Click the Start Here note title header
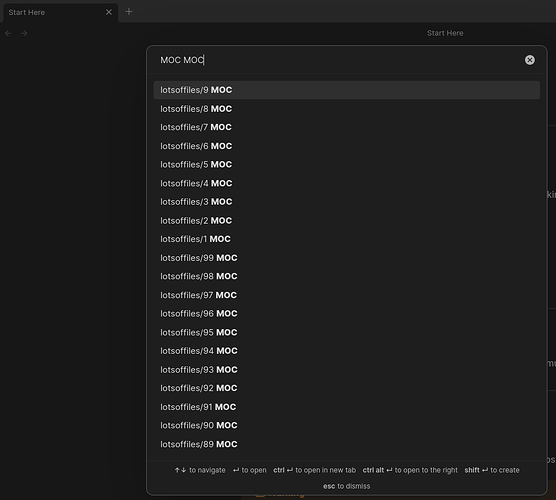Screen dimensions: 556x500 tap(445, 33)
